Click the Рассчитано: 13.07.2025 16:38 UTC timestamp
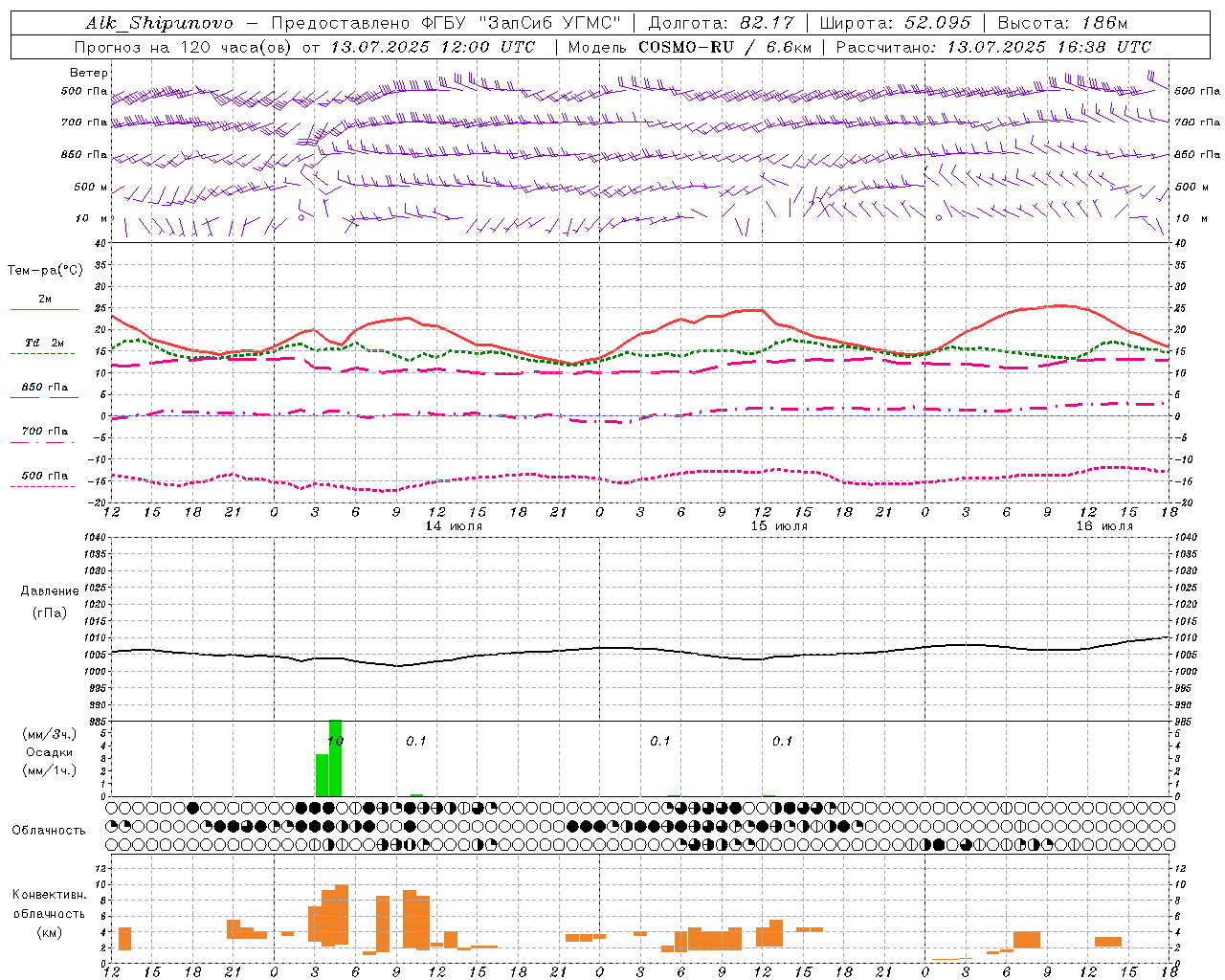The height and width of the screenshot is (980, 1225). (993, 47)
